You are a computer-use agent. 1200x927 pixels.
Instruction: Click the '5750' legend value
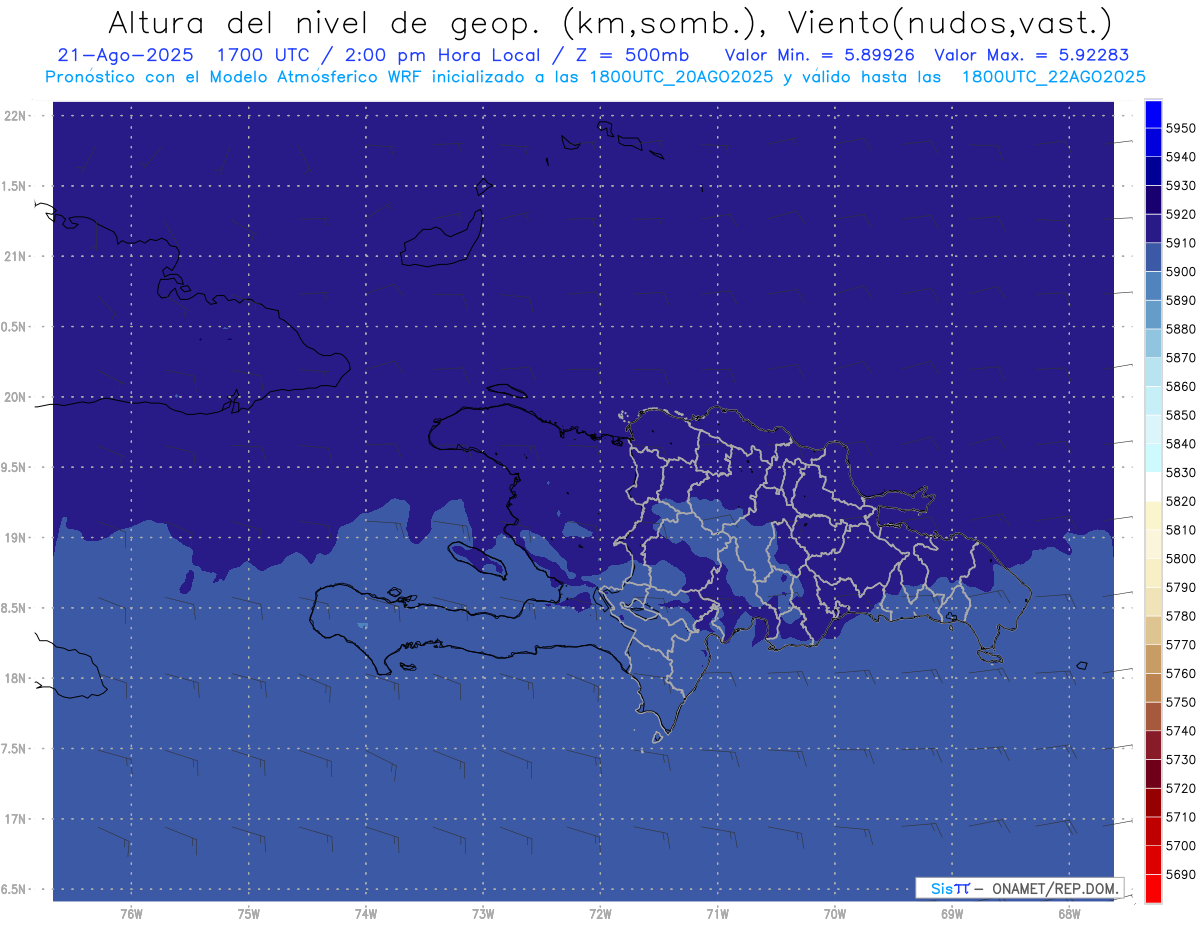1180,702
